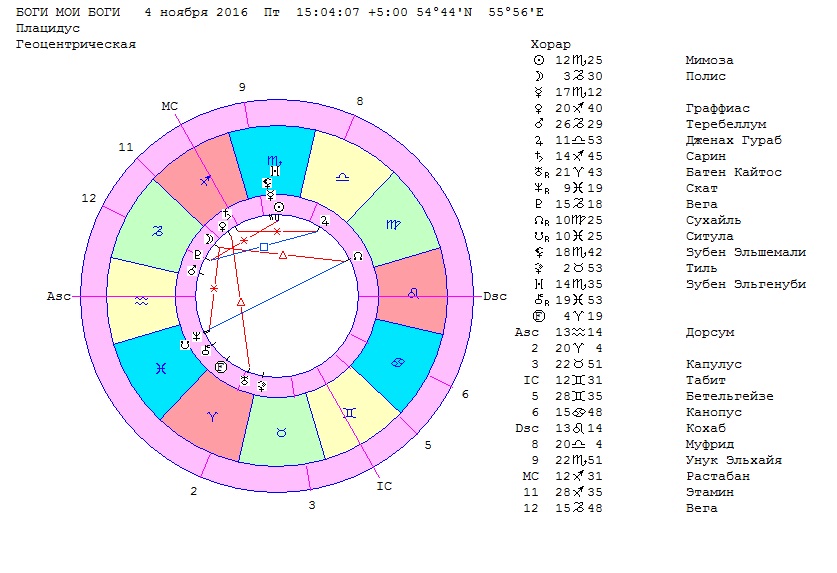Screen dimensions: 837x573
Task: Select the Mars symbol in the planet list
Action: tap(541, 124)
